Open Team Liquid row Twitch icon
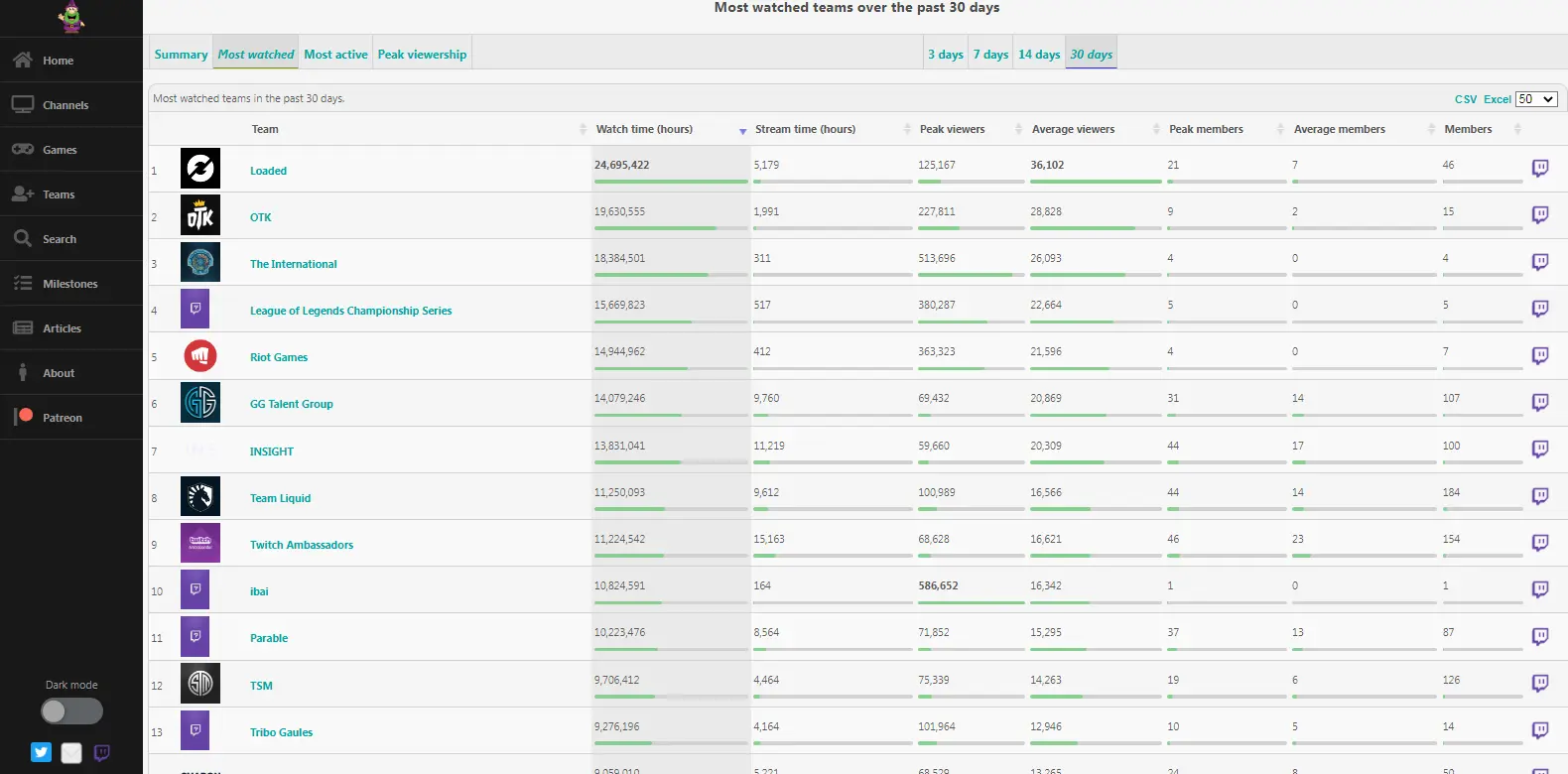Viewport: 1568px width, 774px height. pos(1540,496)
